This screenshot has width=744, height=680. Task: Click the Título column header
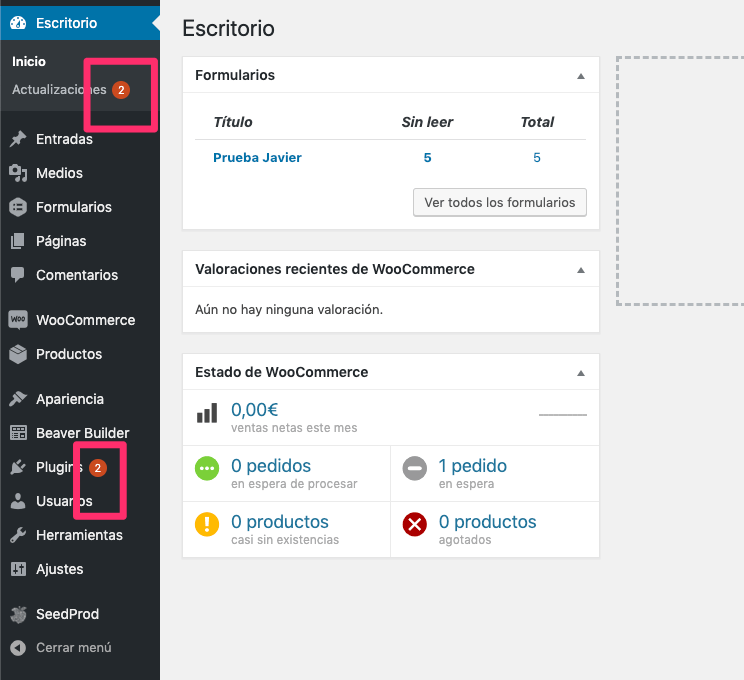point(232,122)
